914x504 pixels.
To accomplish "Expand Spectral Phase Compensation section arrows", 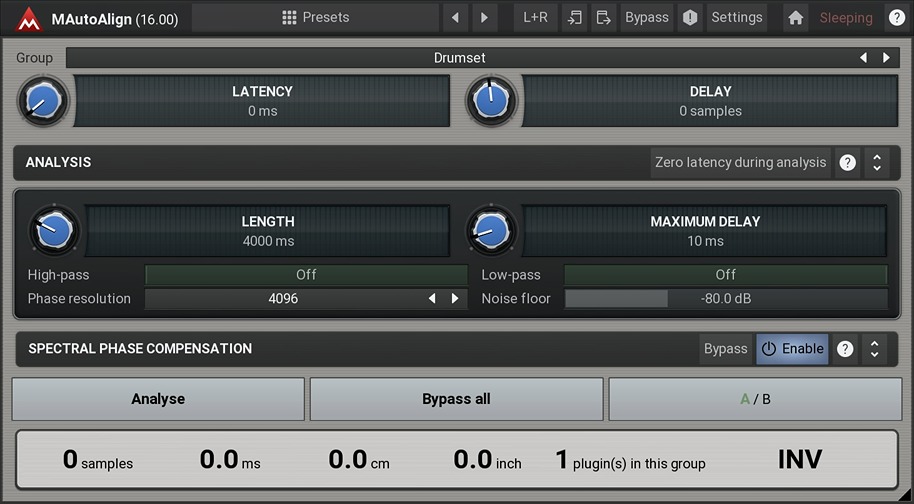I will pos(874,349).
